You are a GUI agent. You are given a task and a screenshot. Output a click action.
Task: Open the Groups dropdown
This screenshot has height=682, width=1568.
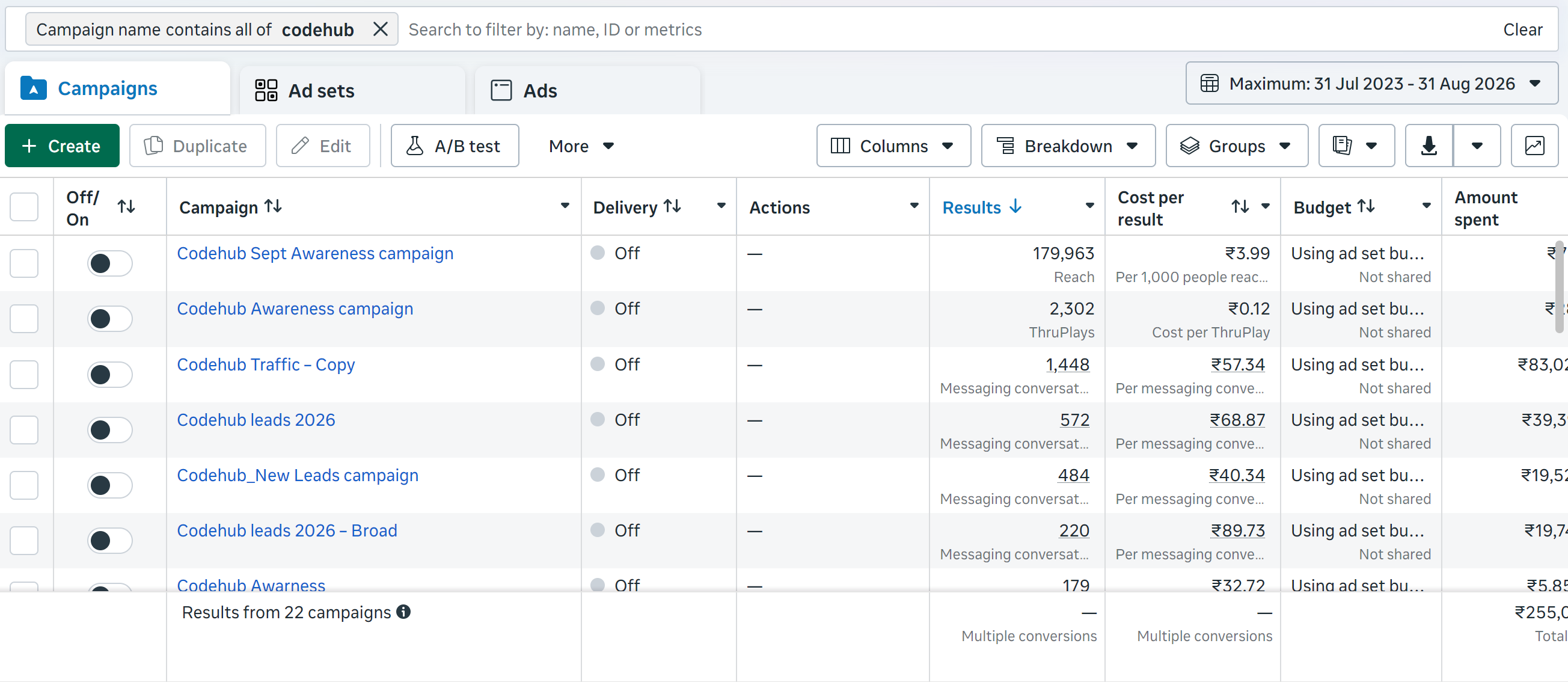1237,146
